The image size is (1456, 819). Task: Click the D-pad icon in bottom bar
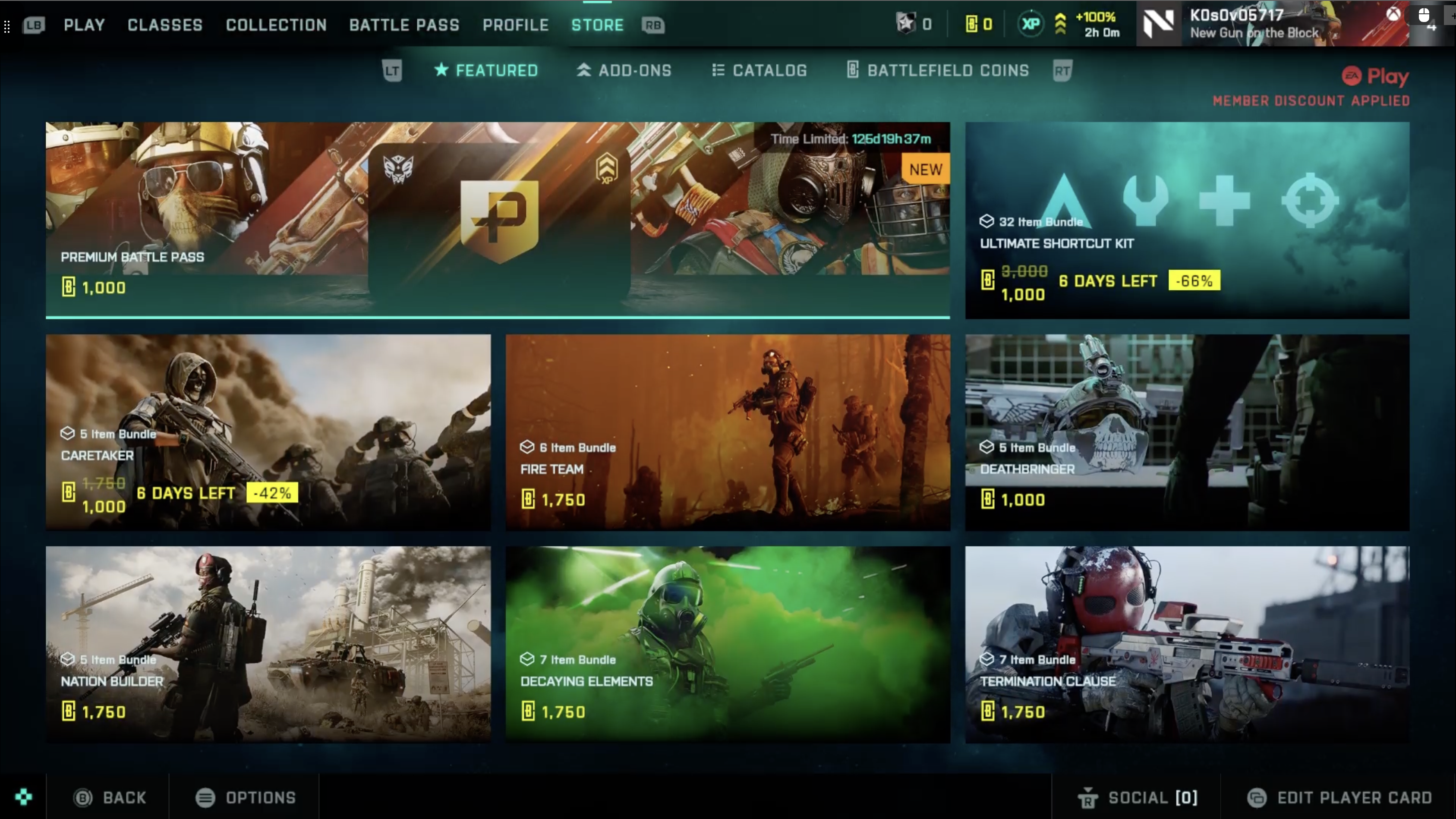(x=23, y=797)
